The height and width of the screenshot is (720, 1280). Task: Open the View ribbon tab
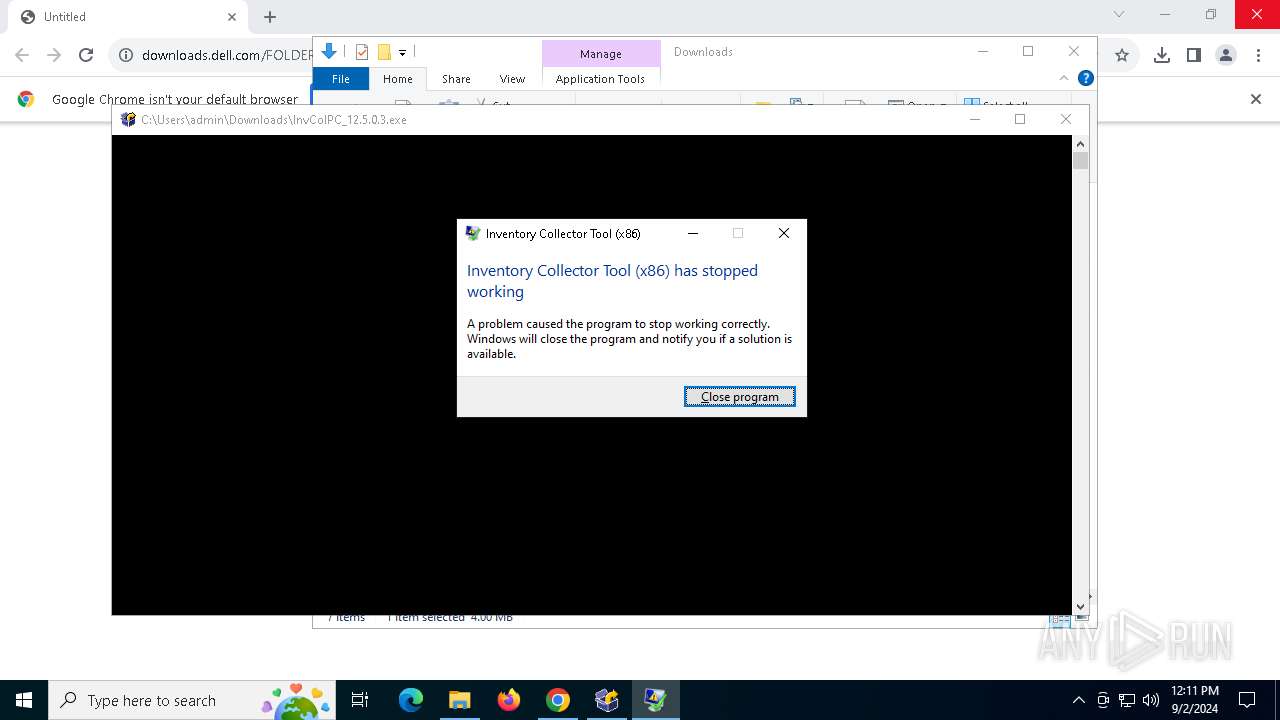[512, 79]
